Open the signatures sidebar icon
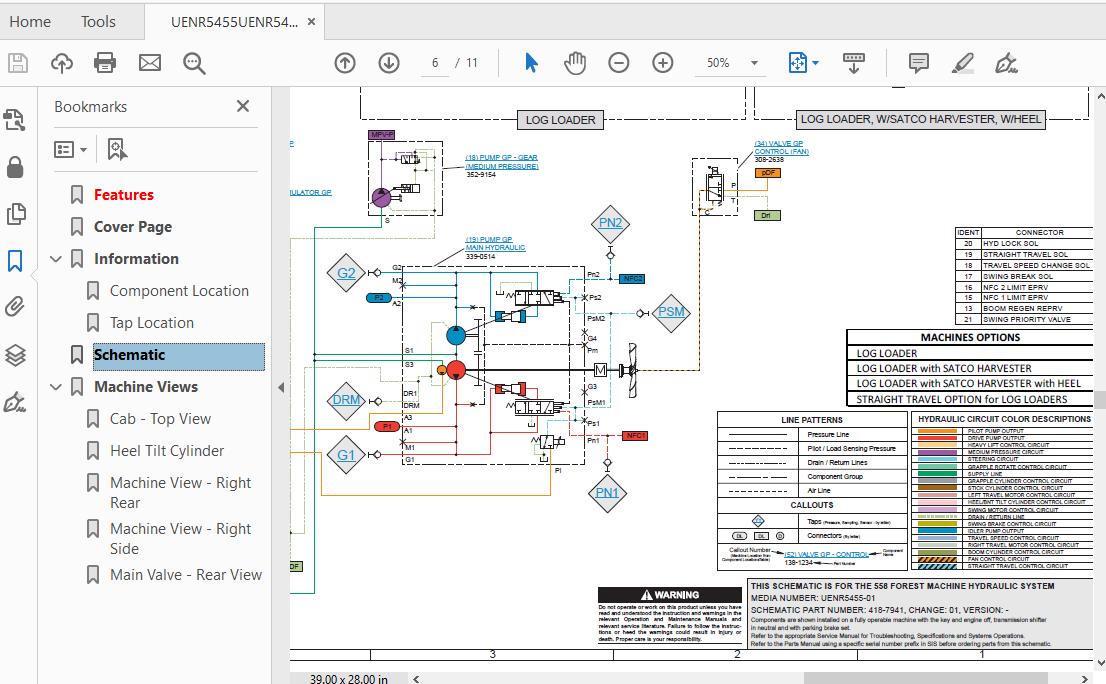1106x684 pixels. tap(15, 401)
